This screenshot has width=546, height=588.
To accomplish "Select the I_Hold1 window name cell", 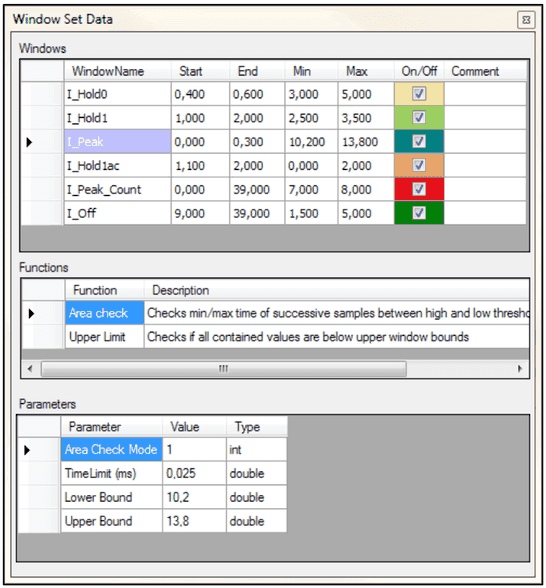I will point(117,118).
